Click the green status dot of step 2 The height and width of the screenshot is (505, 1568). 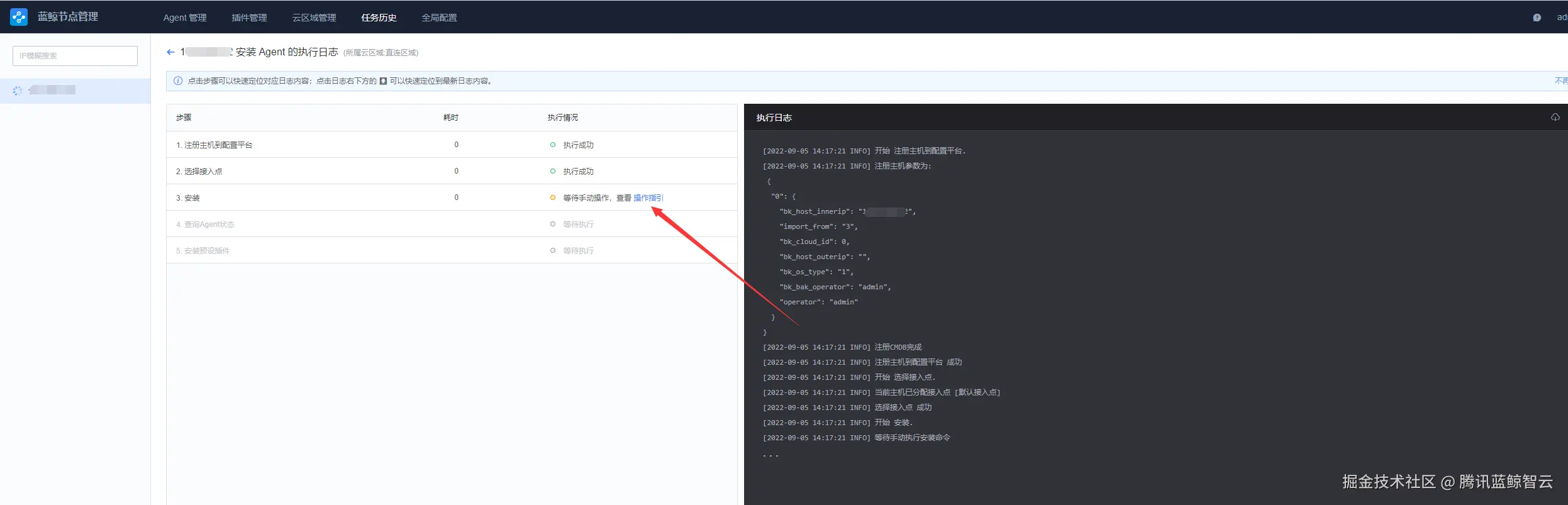click(x=553, y=171)
